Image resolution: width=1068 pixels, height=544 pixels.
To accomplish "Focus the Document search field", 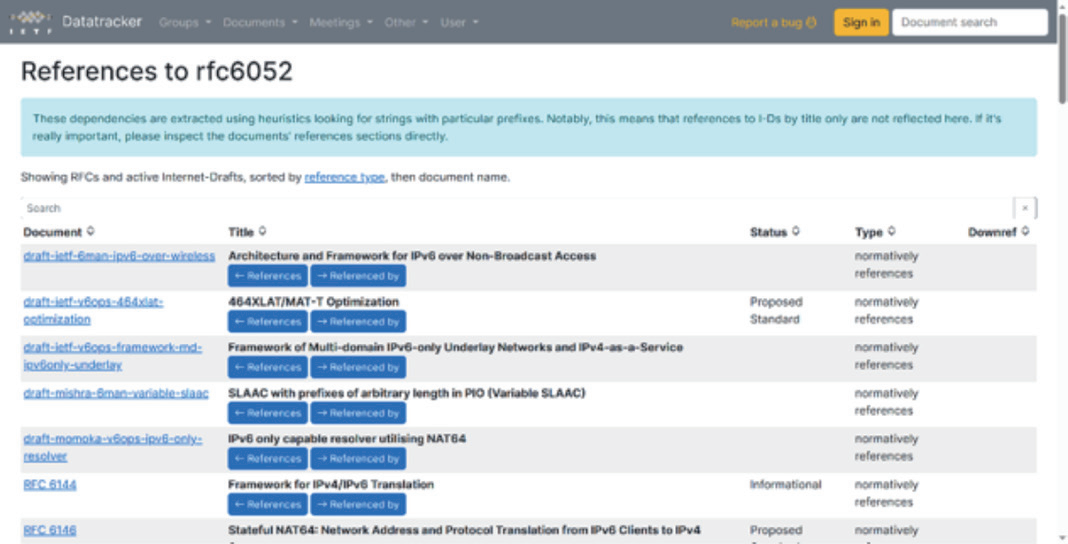I will tap(969, 22).
